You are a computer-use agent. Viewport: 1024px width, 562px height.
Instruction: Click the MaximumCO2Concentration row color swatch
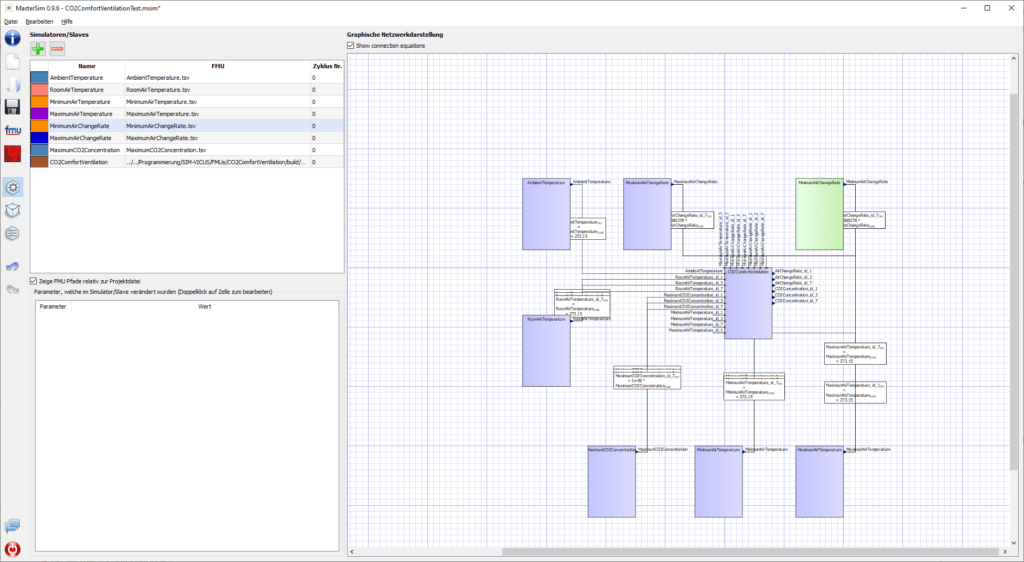click(x=39, y=150)
